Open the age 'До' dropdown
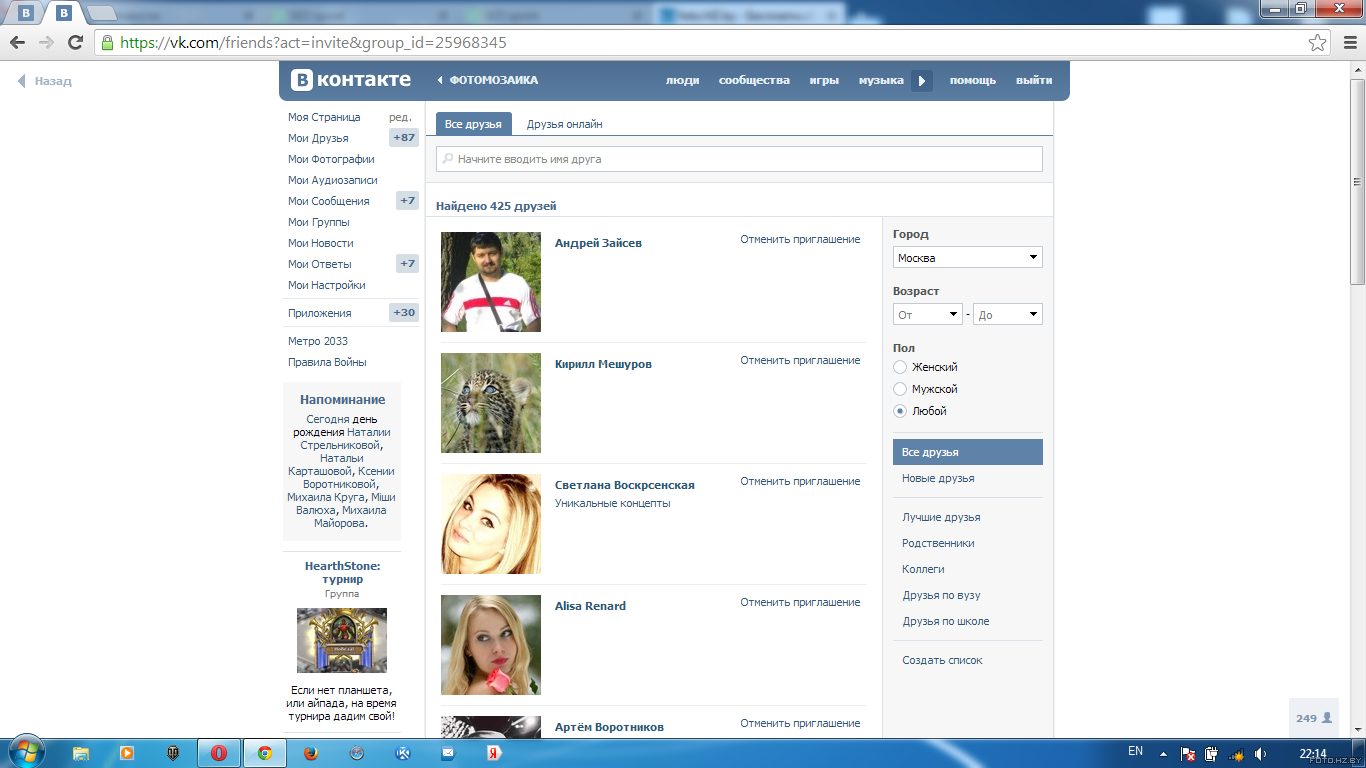This screenshot has width=1366, height=768. pos(1008,314)
